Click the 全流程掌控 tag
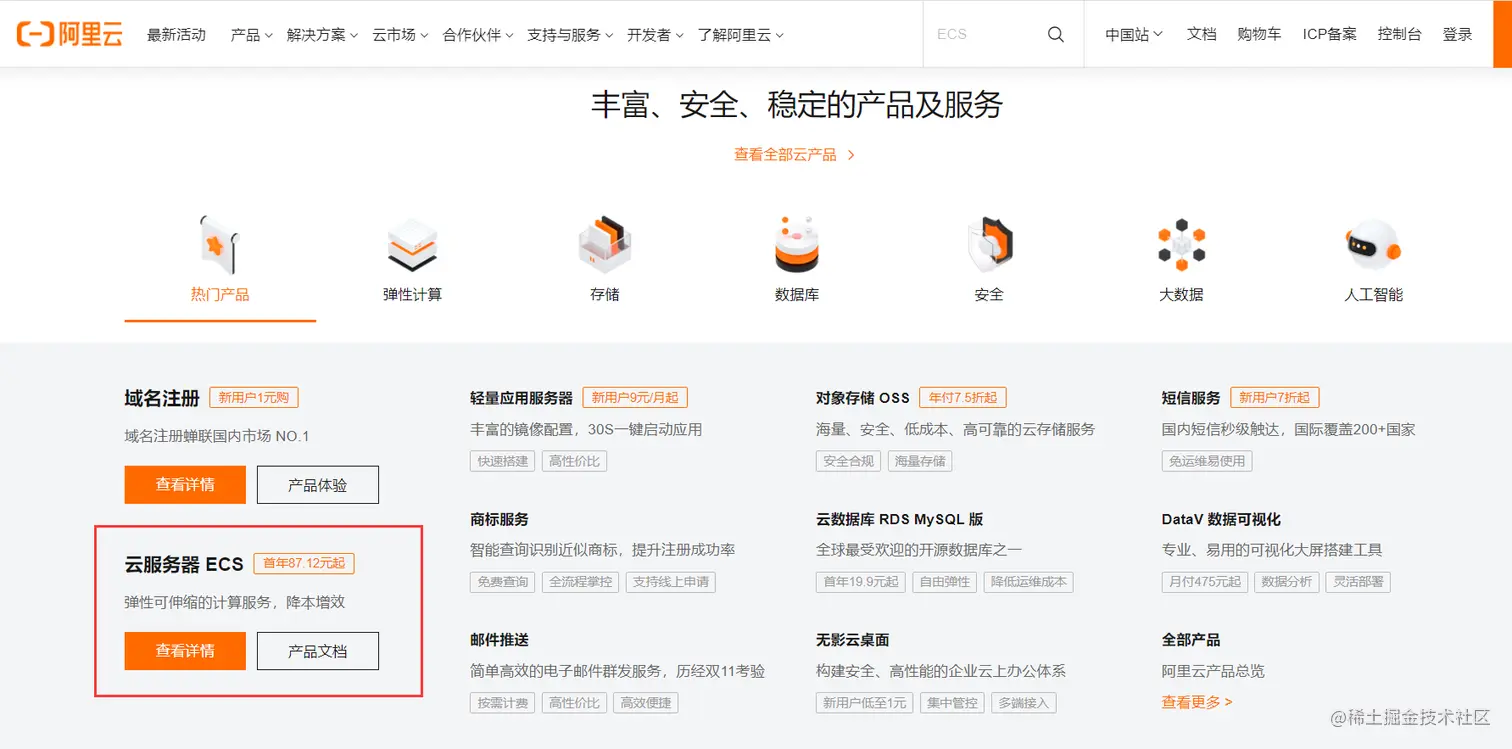This screenshot has height=749, width=1512. point(580,582)
